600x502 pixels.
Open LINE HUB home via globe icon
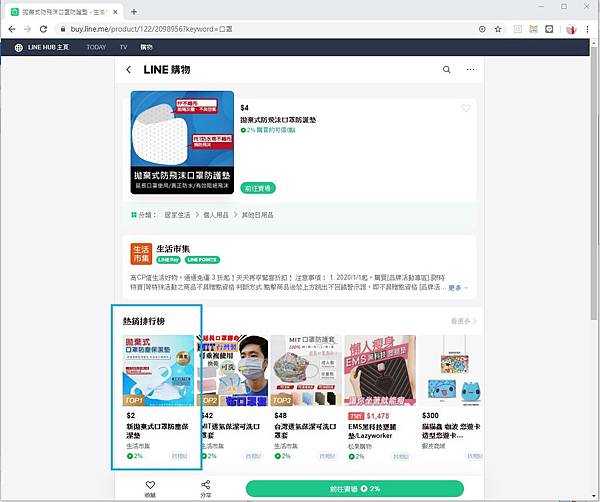coord(18,47)
